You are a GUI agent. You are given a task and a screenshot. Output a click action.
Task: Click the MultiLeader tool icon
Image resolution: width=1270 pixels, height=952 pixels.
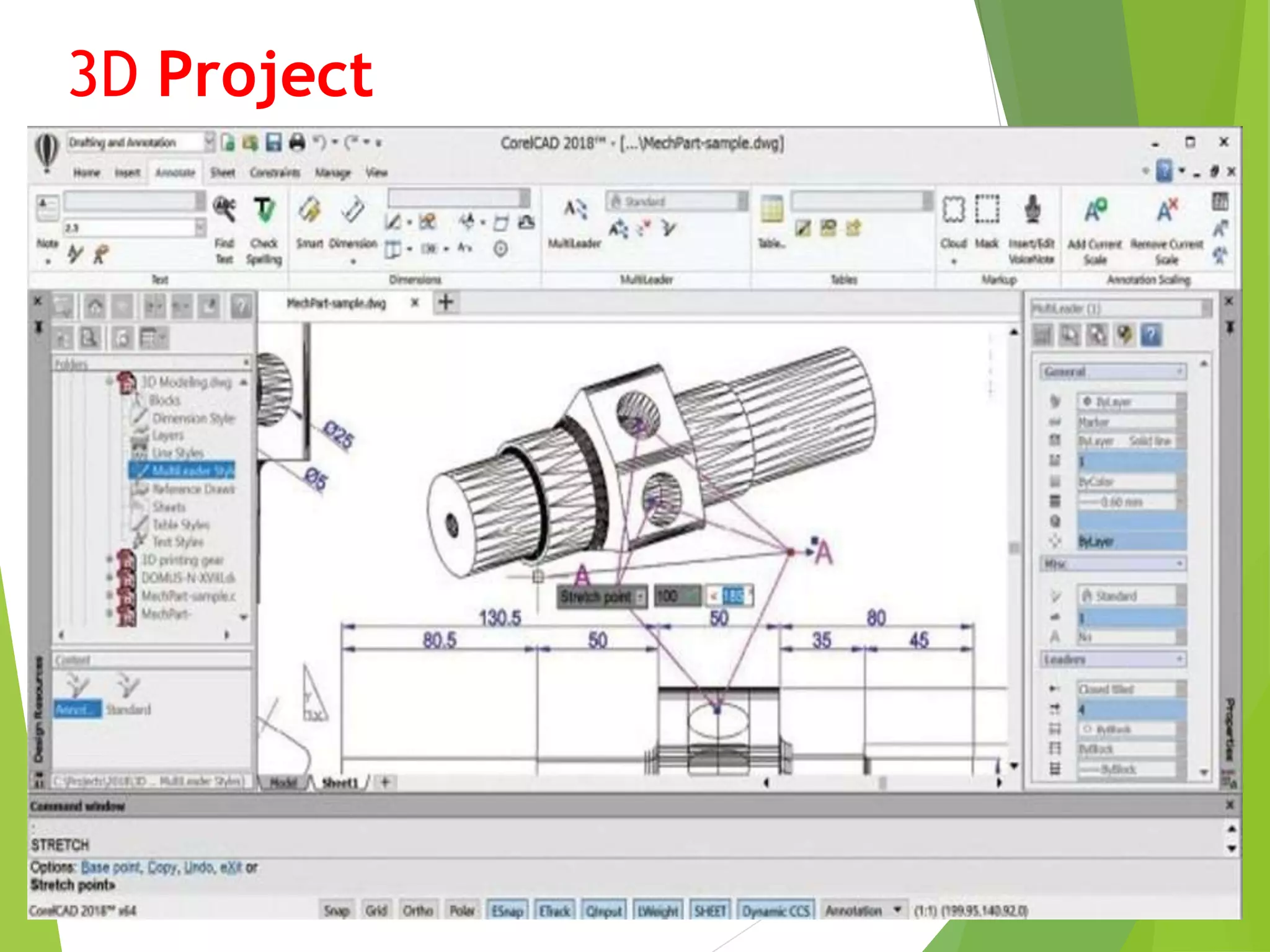(575, 209)
